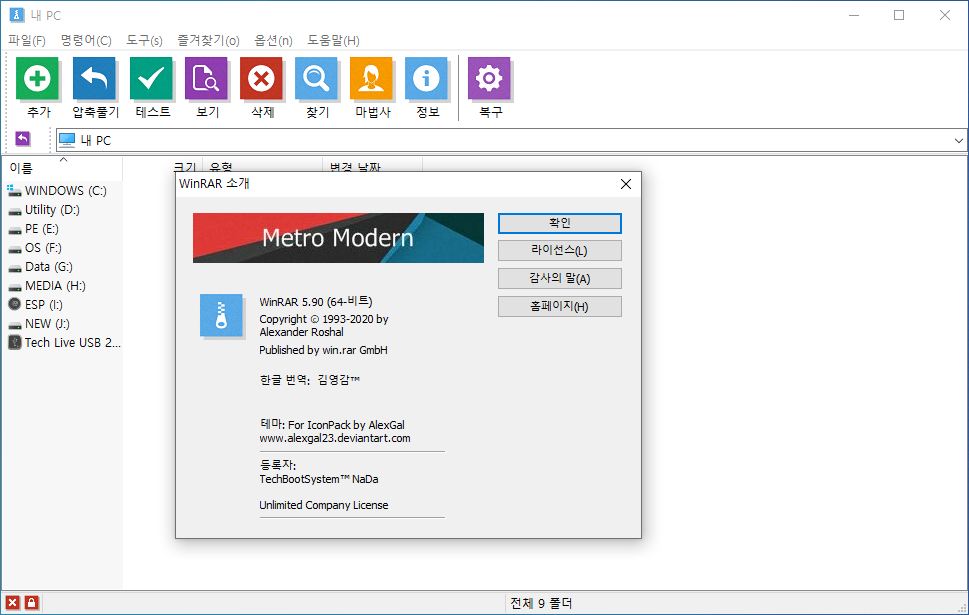
Task: Click the Metro Modern banner image
Action: point(338,238)
